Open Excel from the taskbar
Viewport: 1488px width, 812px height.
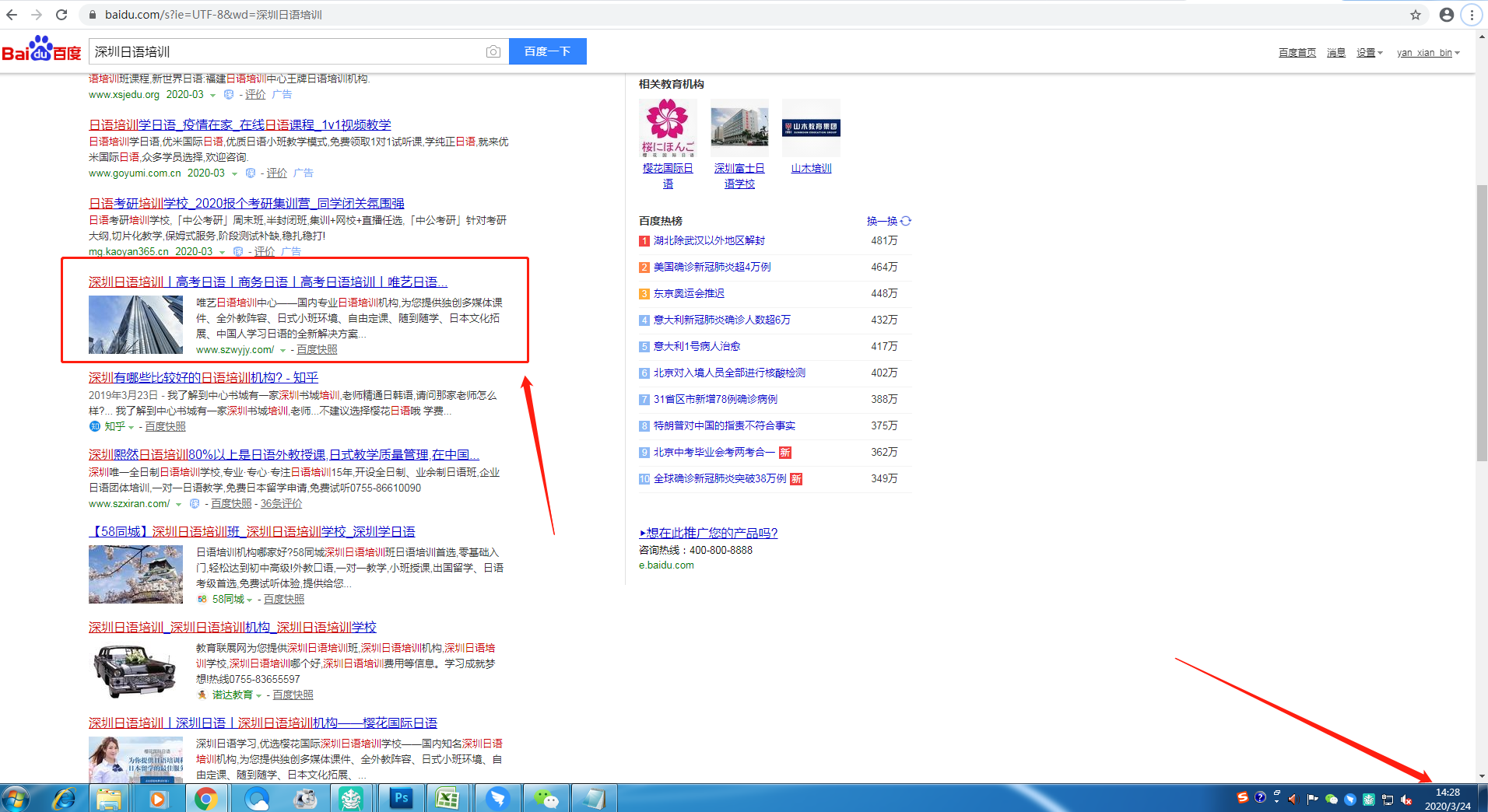(x=447, y=799)
